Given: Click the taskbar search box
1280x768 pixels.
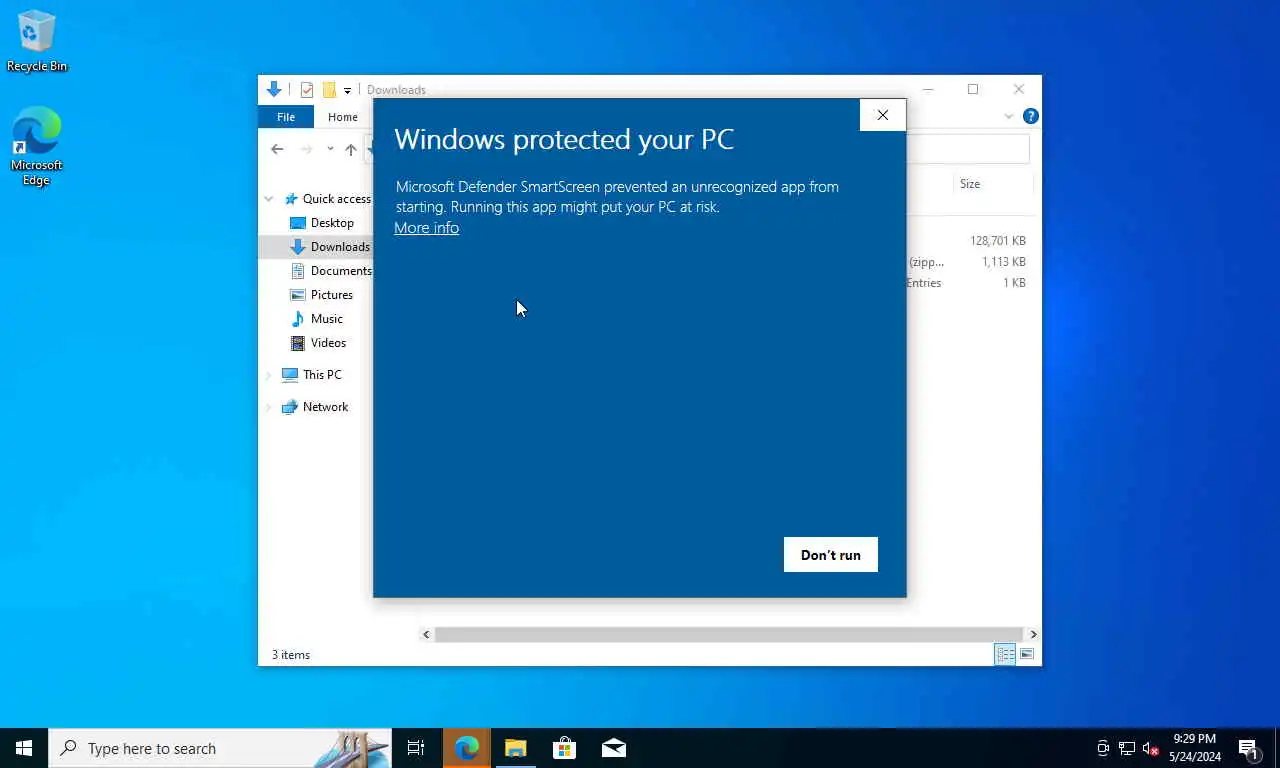Looking at the screenshot, I should [220, 748].
